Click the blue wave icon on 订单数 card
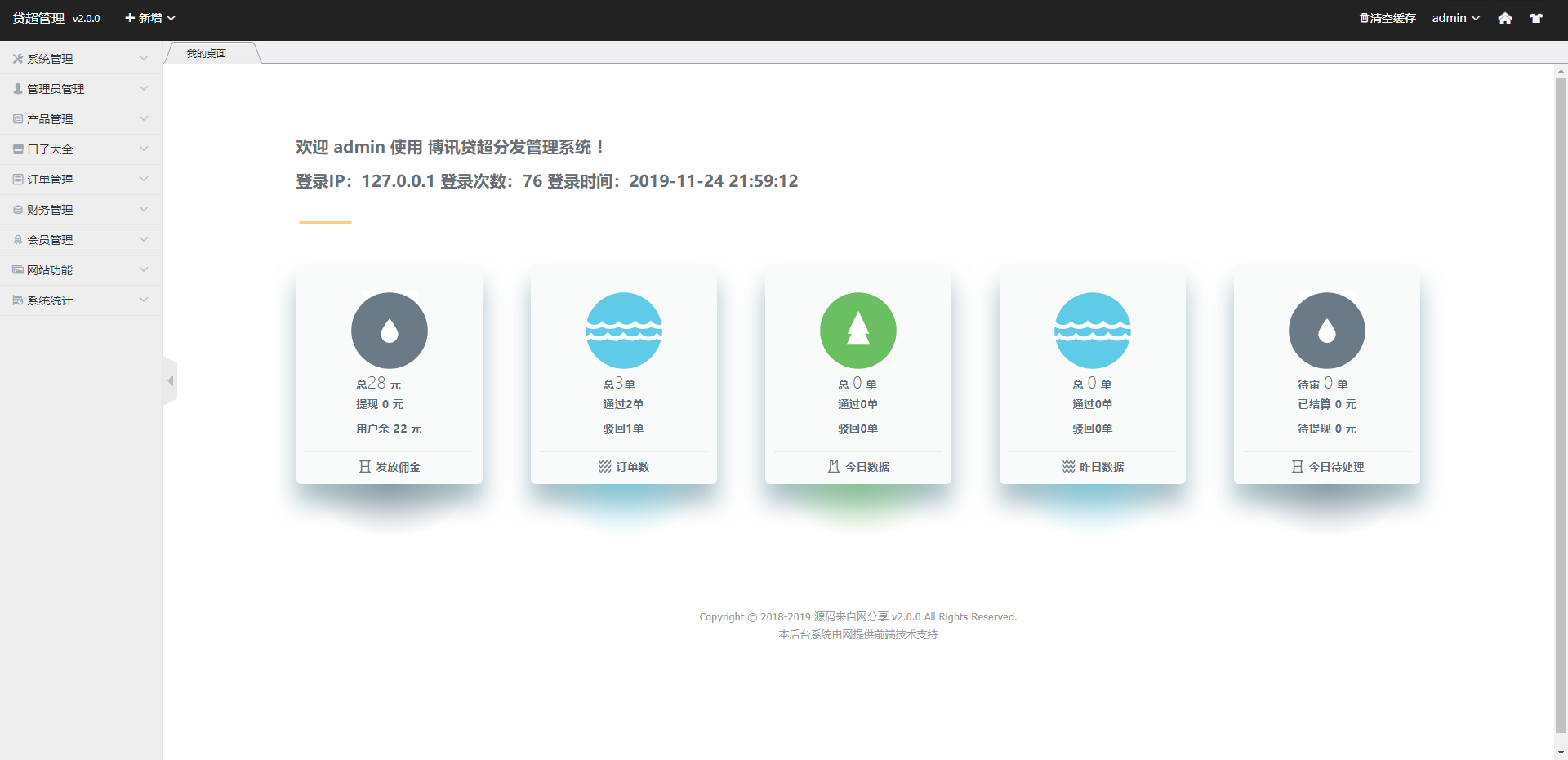This screenshot has width=1568, height=760. pyautogui.click(x=624, y=331)
